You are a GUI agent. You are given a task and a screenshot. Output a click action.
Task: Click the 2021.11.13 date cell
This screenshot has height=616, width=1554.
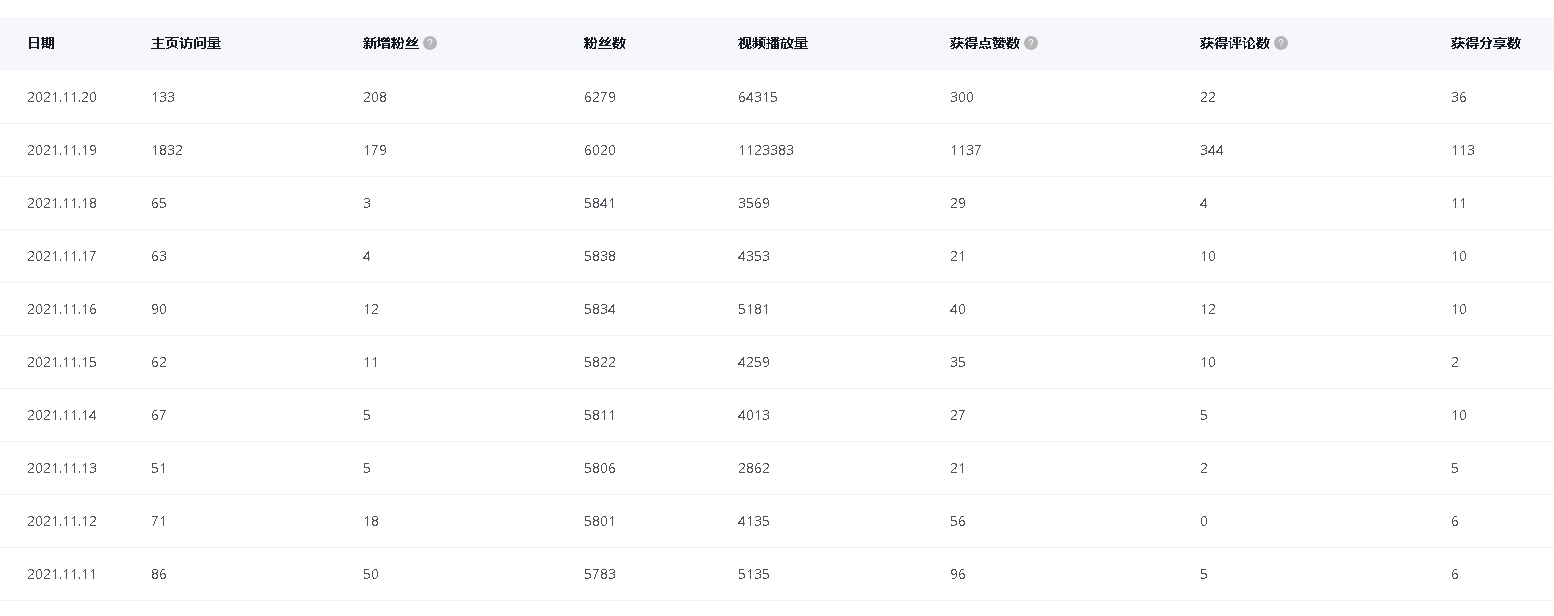pyautogui.click(x=62, y=468)
